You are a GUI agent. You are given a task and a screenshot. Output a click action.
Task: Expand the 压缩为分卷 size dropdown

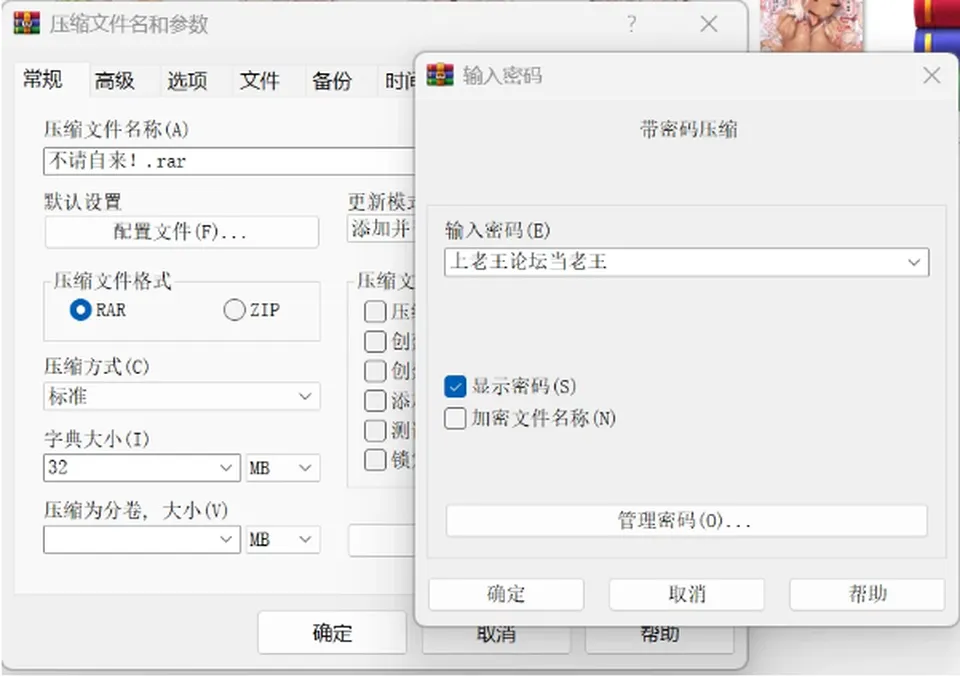click(142, 539)
